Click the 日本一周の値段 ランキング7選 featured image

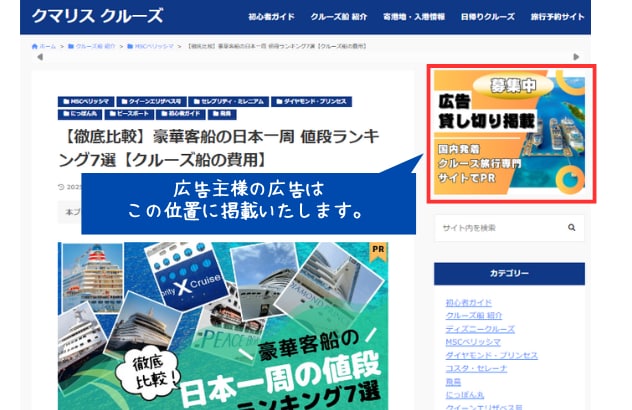click(x=223, y=326)
